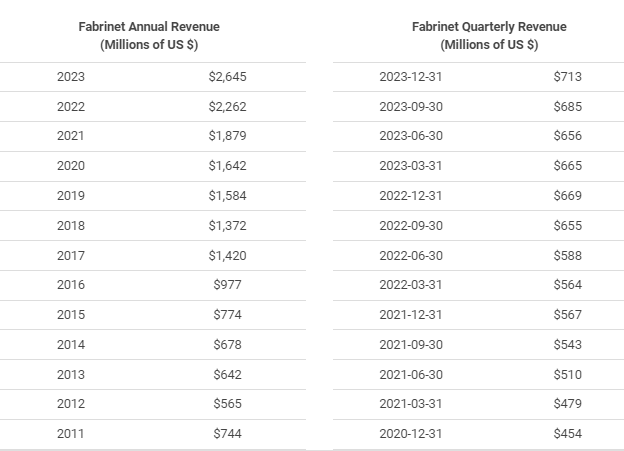Select the 2023-09-30 quarter date
Screen dimensions: 624x451
411,107
